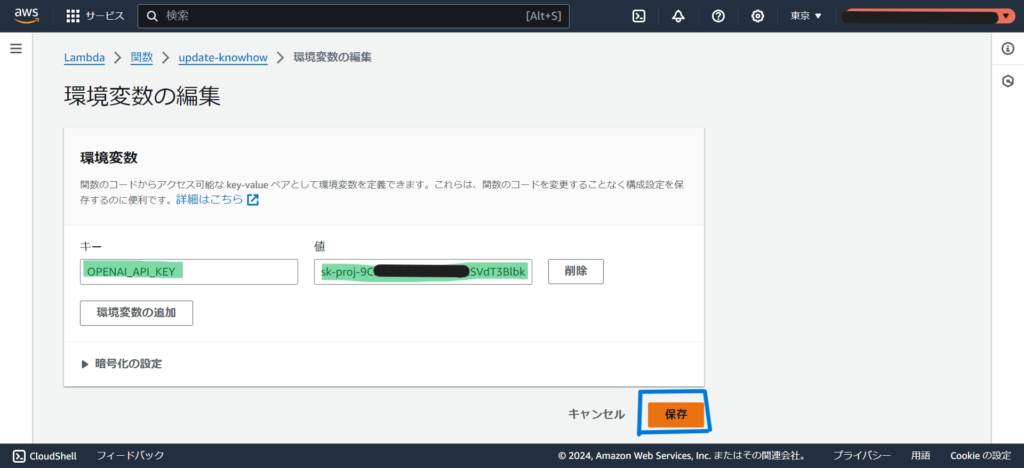Click the AWS logo in header
Image resolution: width=1024 pixels, height=468 pixels.
coord(26,15)
